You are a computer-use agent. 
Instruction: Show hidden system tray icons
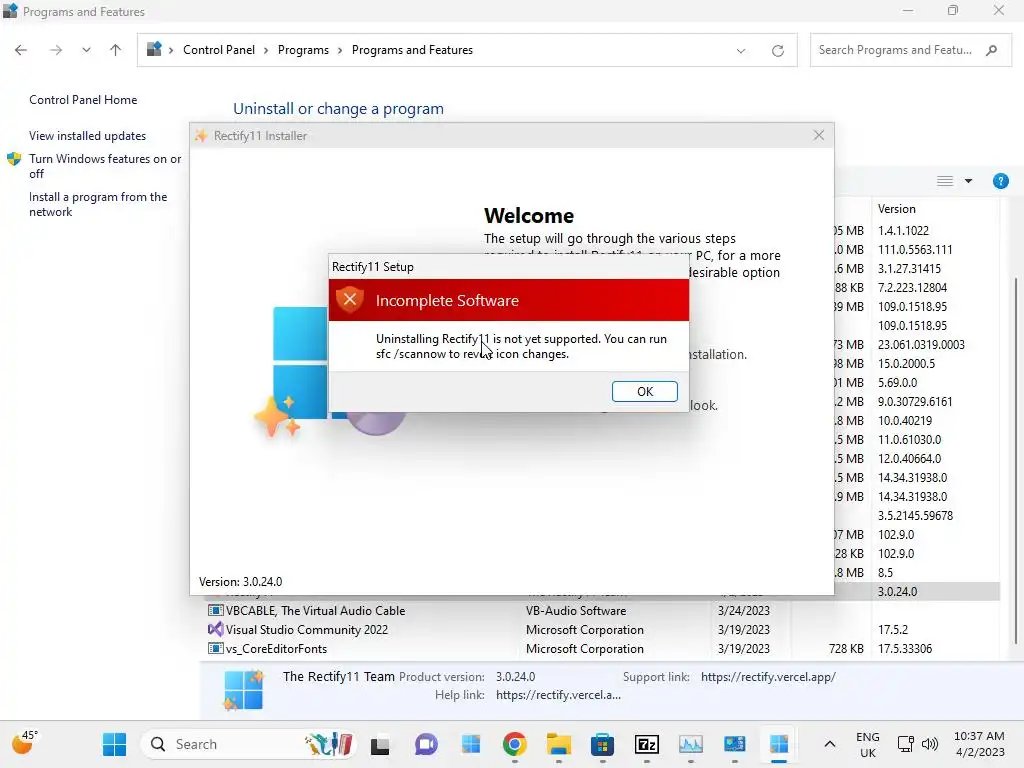tap(829, 744)
